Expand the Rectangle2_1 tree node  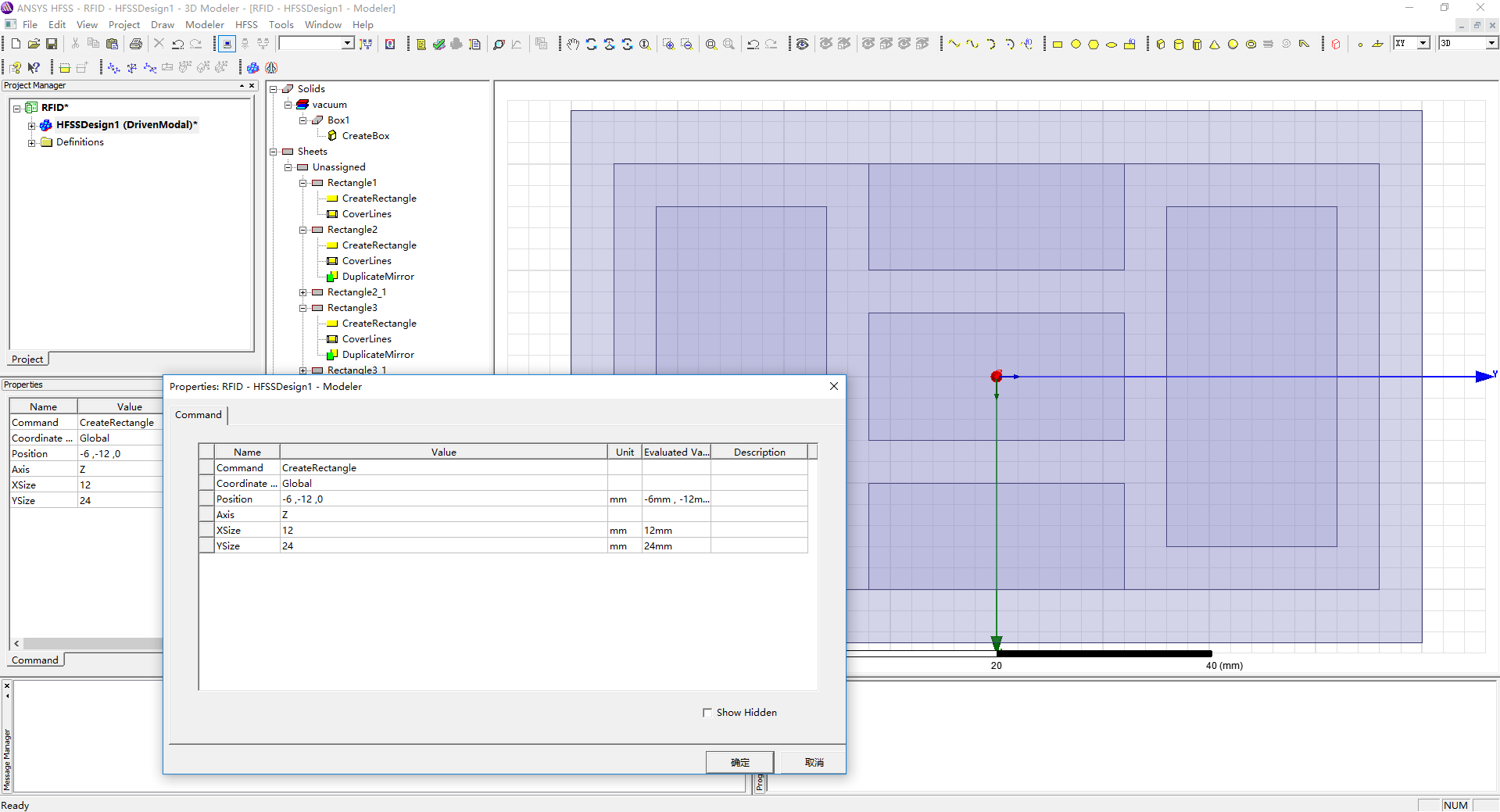(x=303, y=292)
